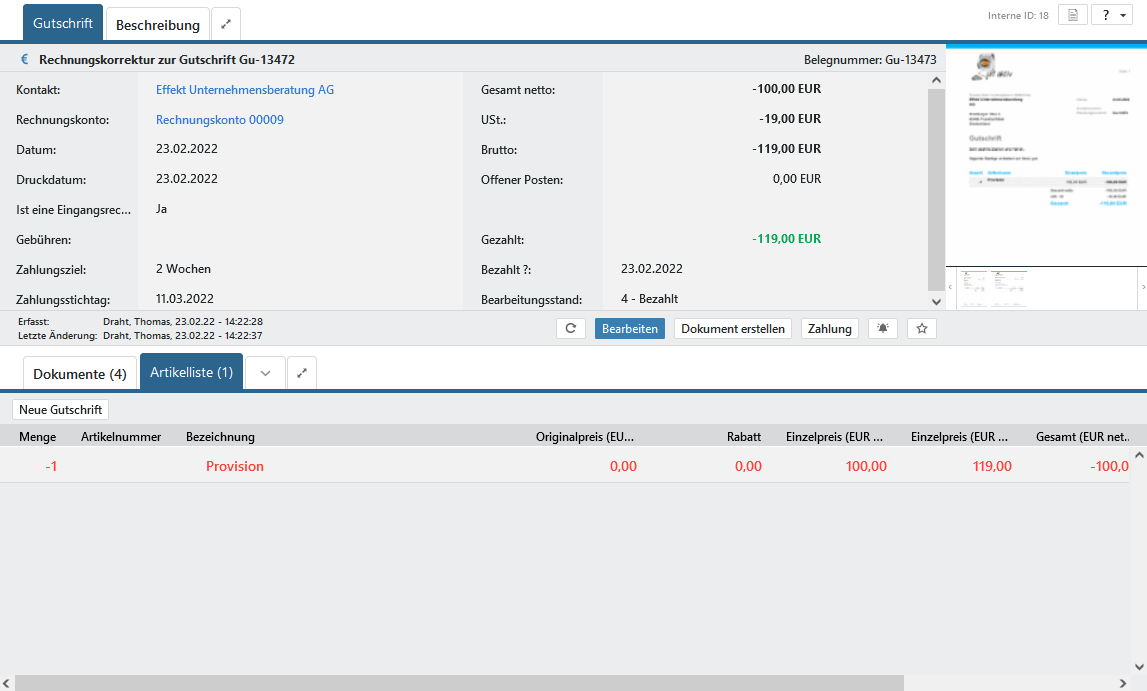The image size is (1147, 691).
Task: Mark record as favorite with star icon
Action: click(x=921, y=328)
